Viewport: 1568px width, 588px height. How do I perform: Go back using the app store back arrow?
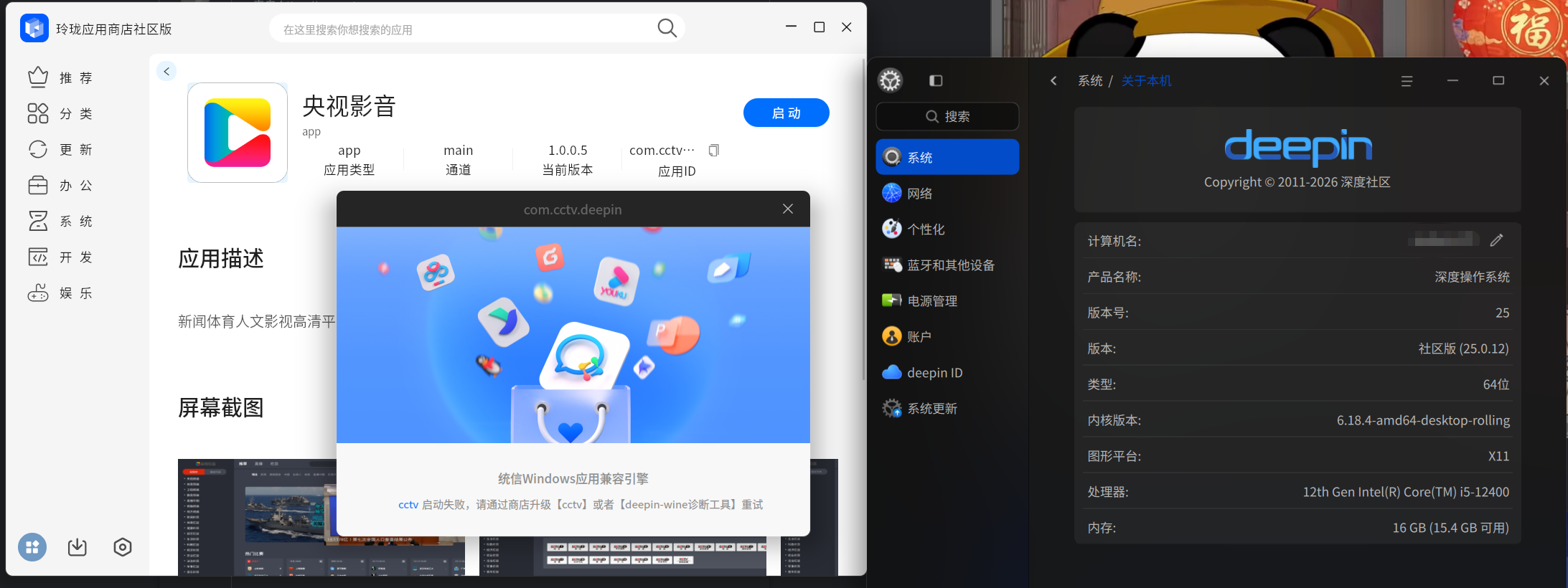(166, 71)
